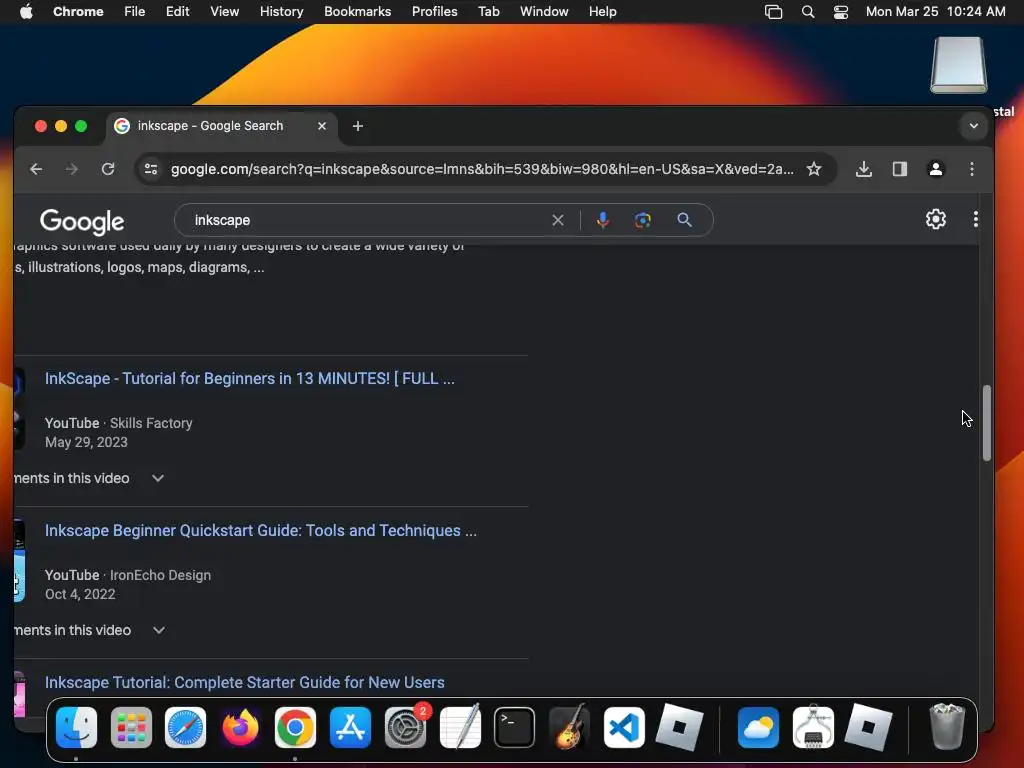The height and width of the screenshot is (768, 1024).
Task: Open the Apple menu
Action: coord(26,12)
